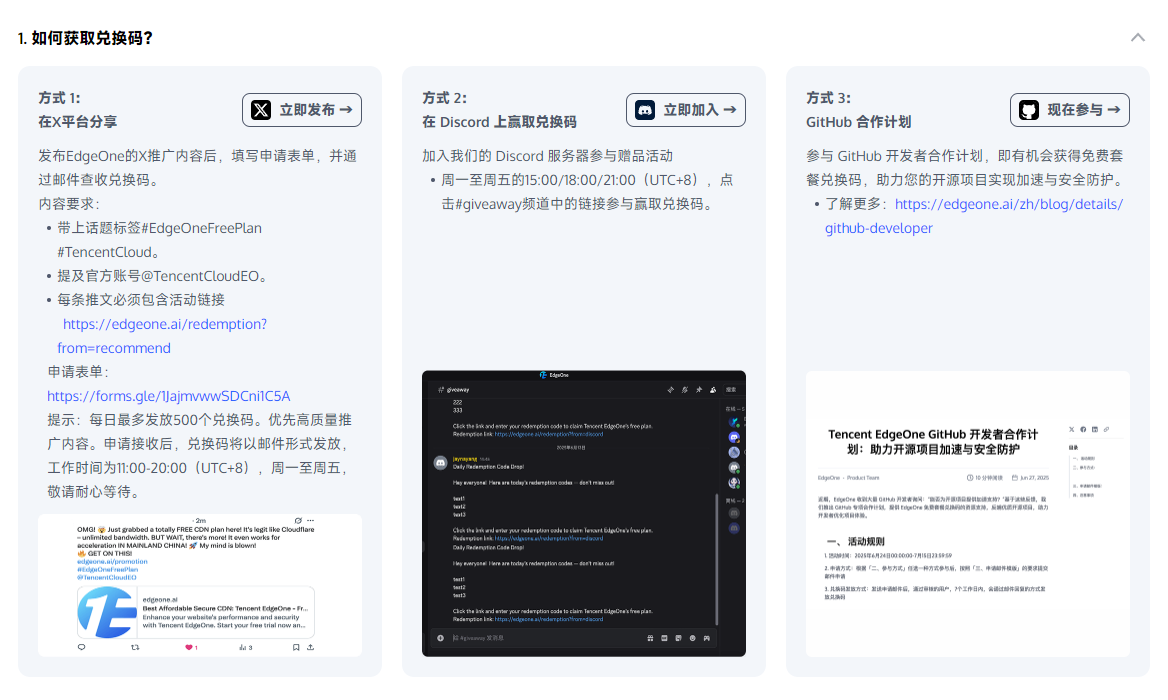Collapse the 在线 members group in Discord

point(737,408)
